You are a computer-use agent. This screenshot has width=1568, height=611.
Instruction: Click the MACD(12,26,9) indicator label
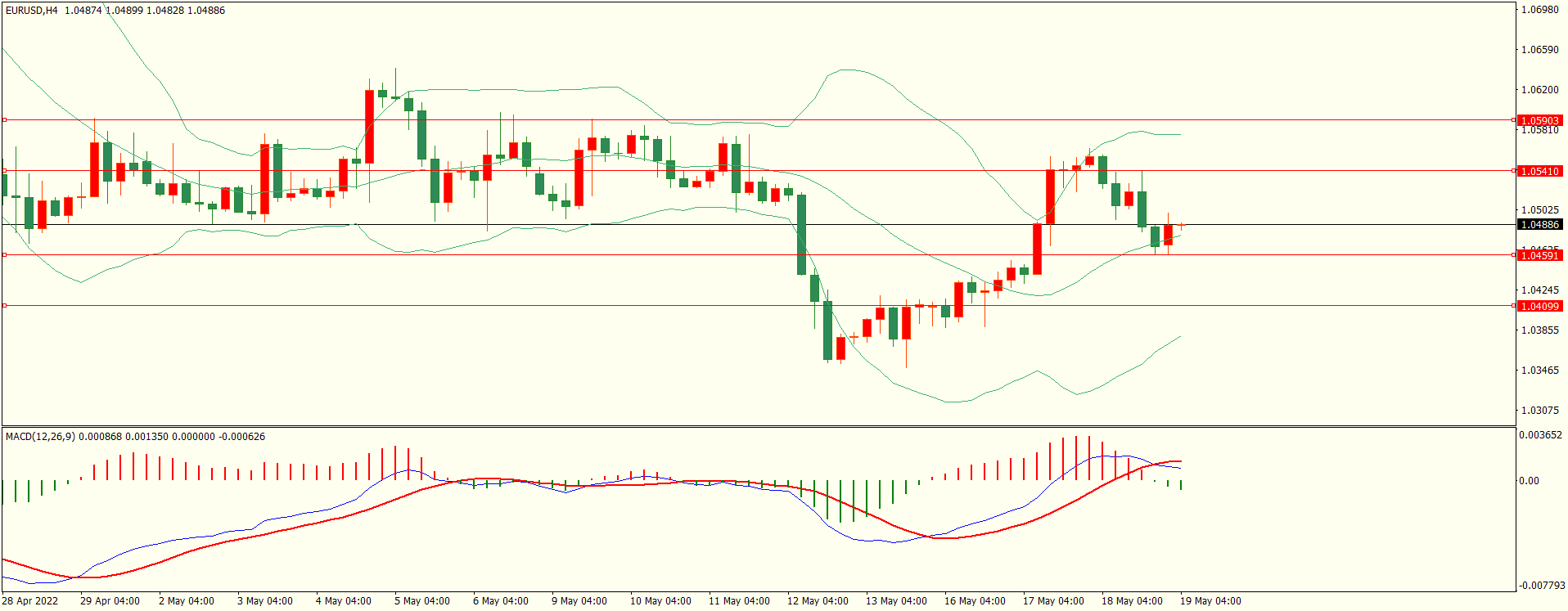tap(40, 437)
